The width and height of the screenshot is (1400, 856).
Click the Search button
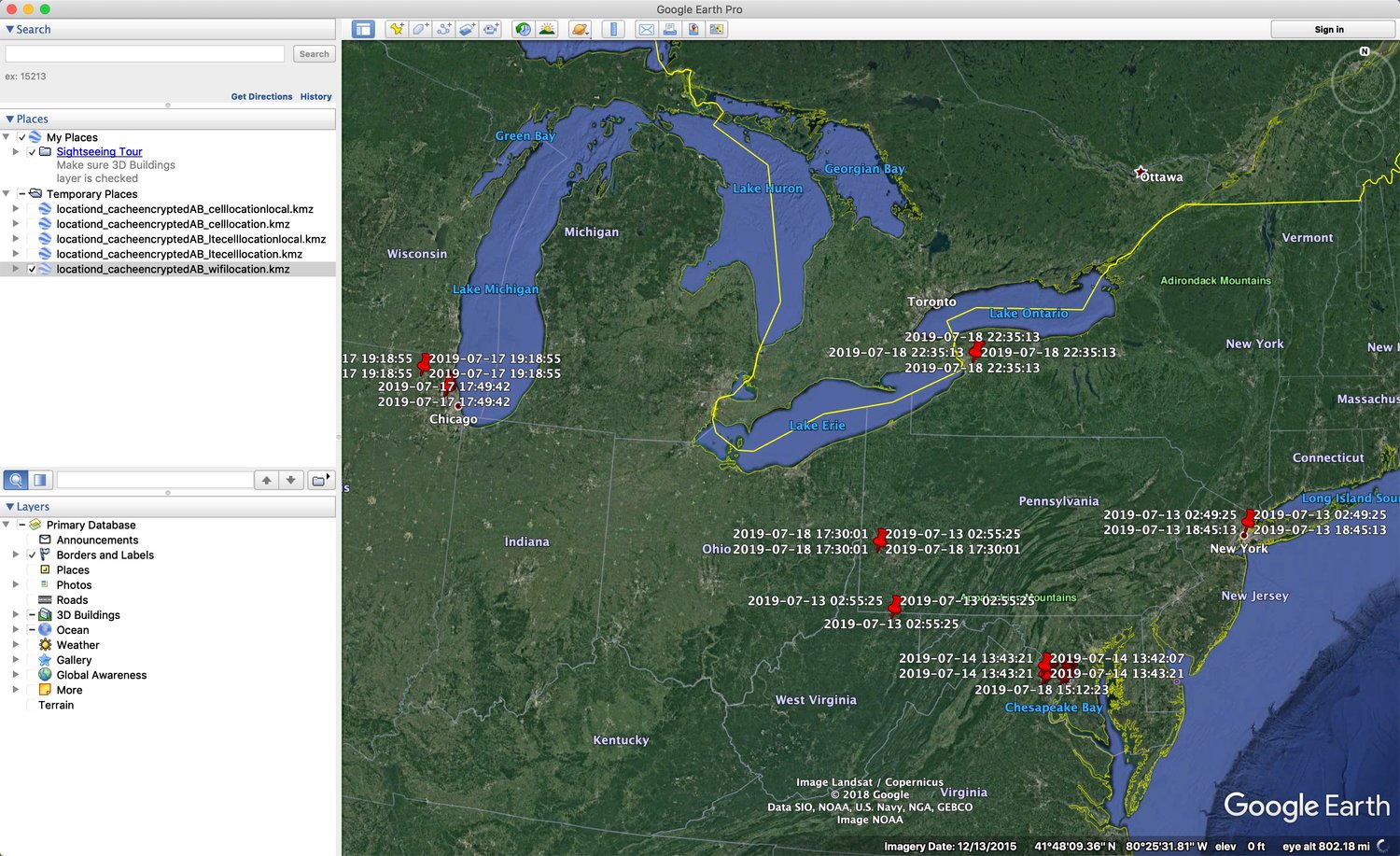[x=314, y=54]
